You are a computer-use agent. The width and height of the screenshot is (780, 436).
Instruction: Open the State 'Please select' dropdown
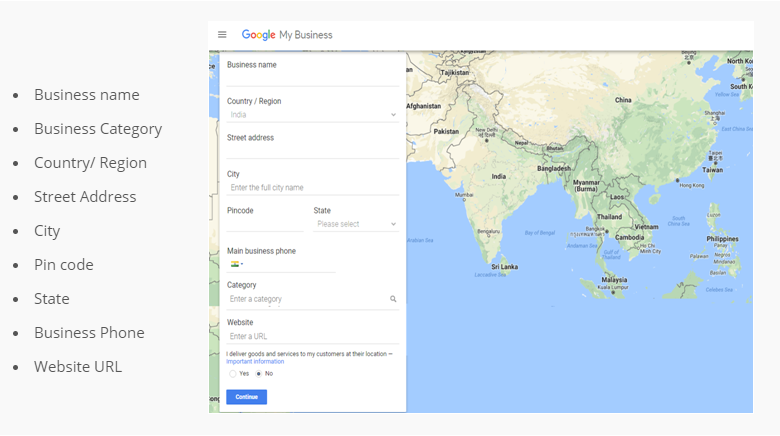356,224
